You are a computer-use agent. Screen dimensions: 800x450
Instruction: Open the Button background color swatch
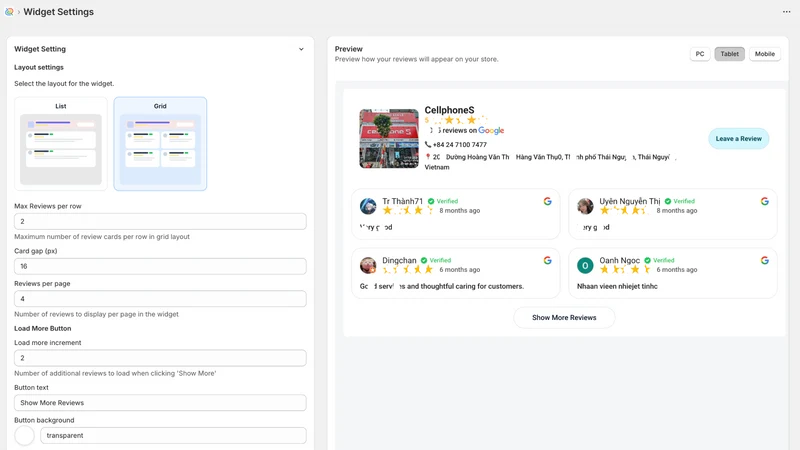(24, 436)
